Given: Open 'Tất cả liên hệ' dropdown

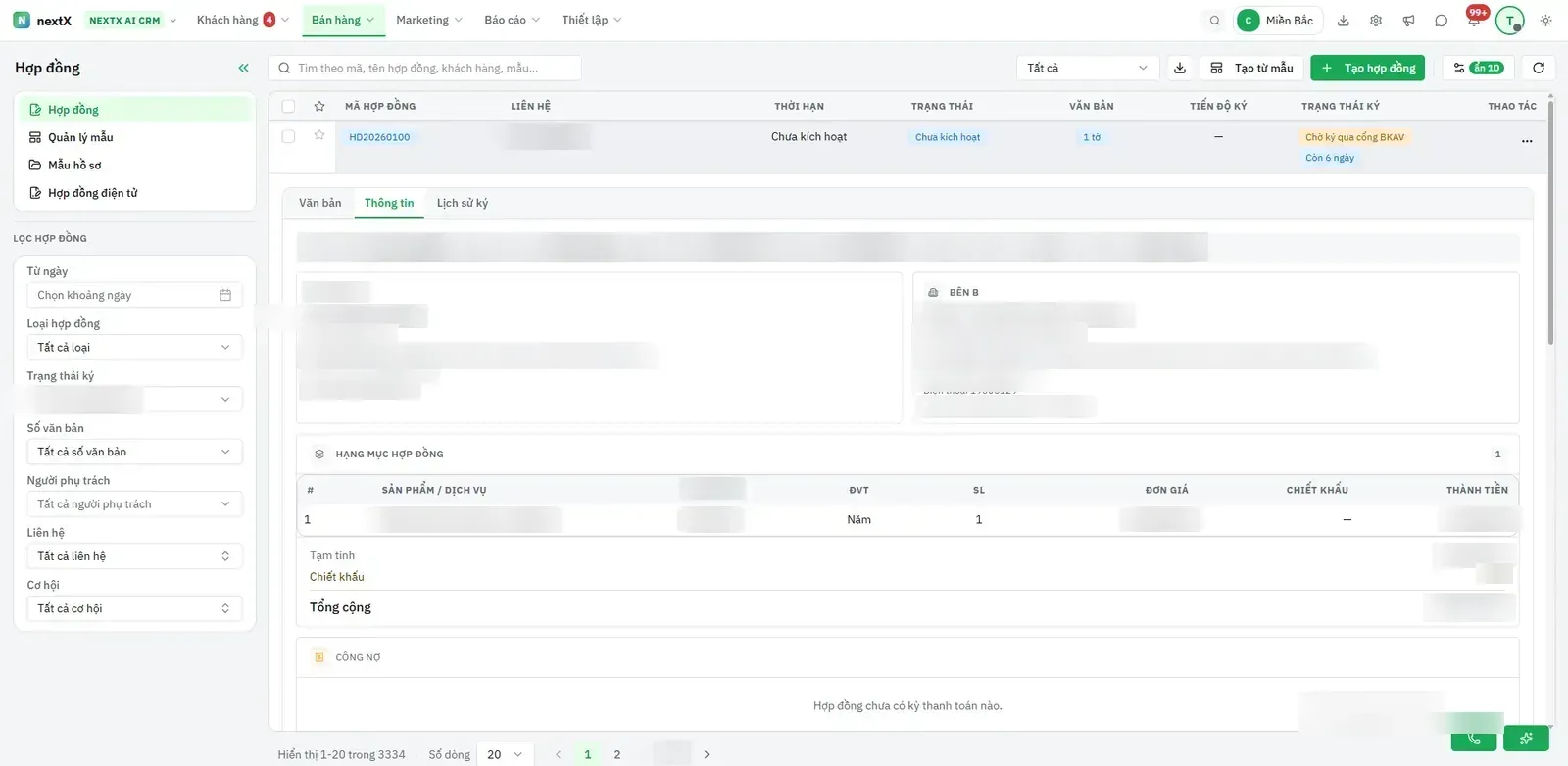Looking at the screenshot, I should point(134,556).
